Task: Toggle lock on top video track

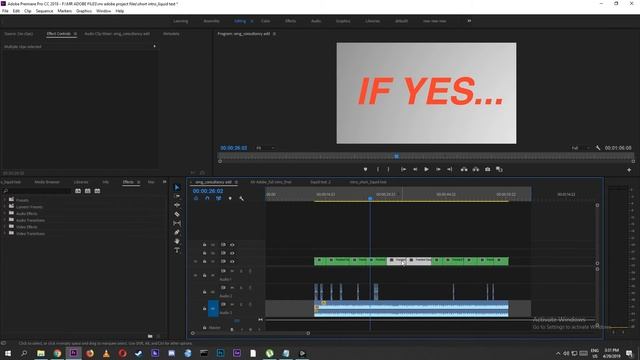Action: tap(204, 245)
